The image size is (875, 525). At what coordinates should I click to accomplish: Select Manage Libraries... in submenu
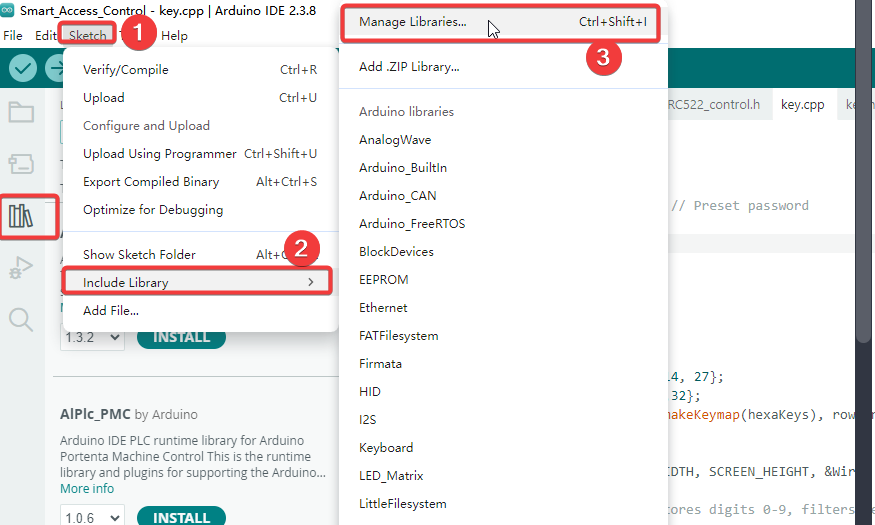501,22
